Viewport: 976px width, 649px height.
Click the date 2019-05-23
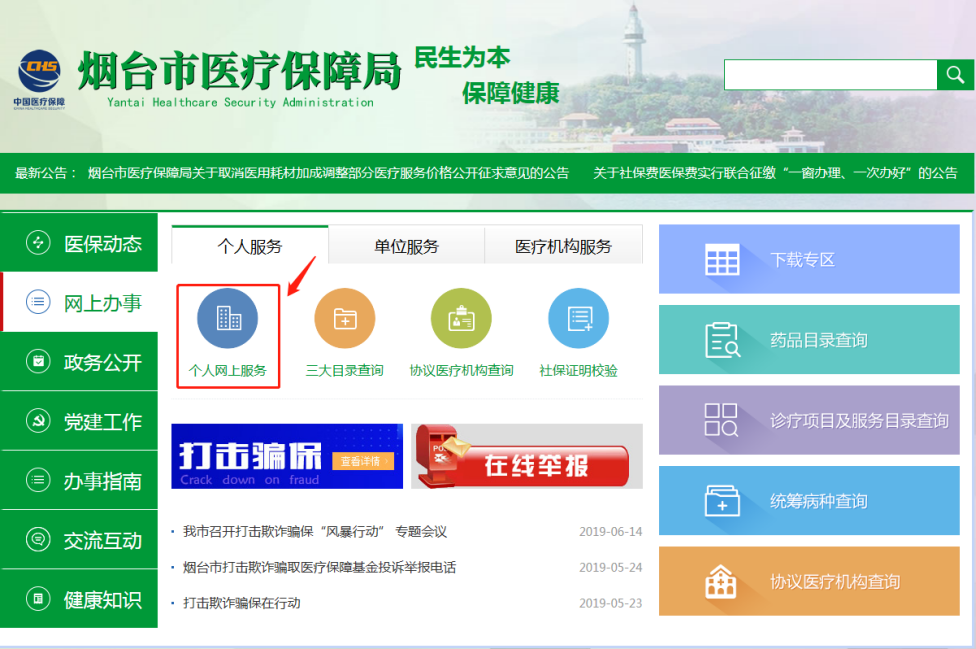[611, 603]
